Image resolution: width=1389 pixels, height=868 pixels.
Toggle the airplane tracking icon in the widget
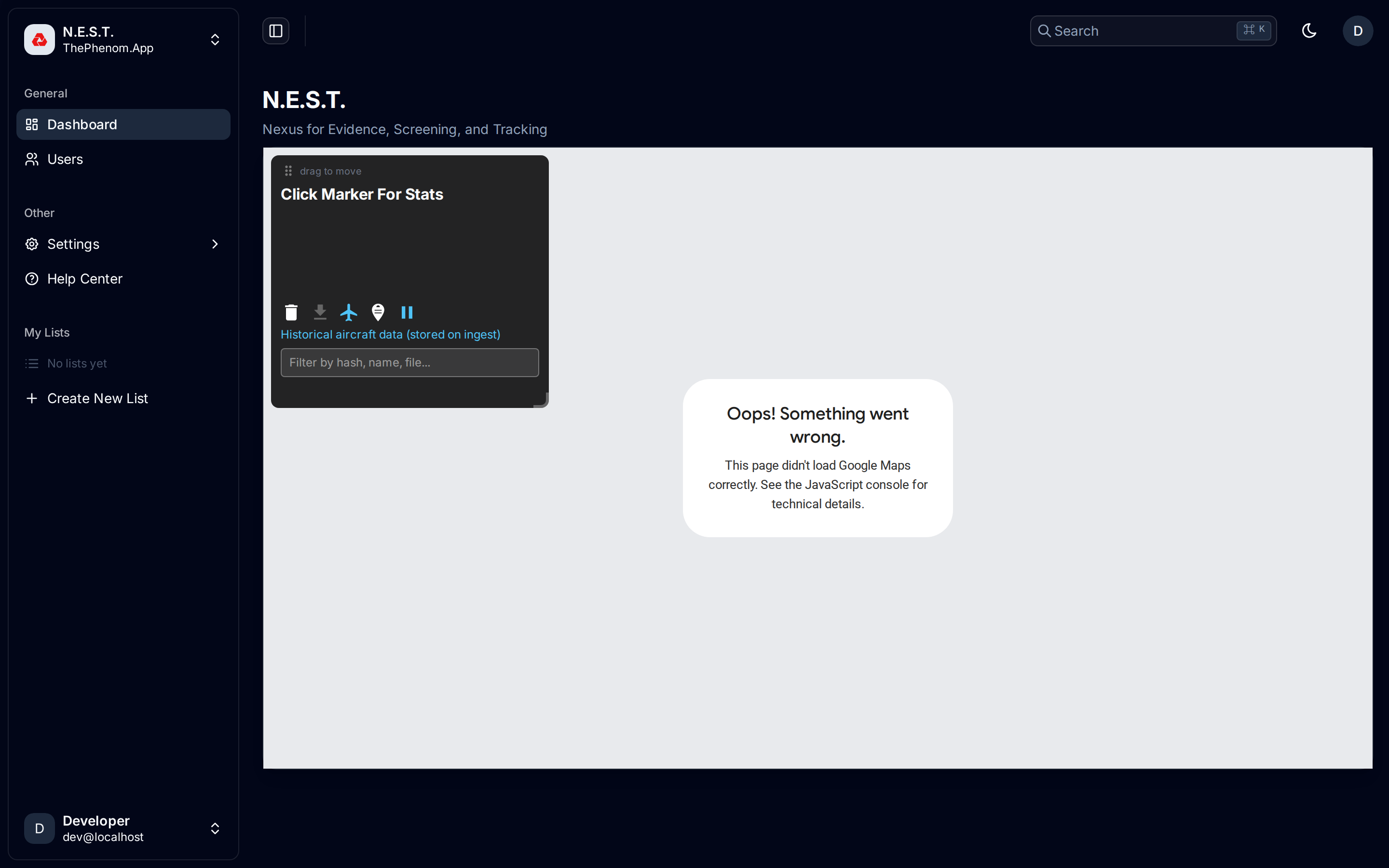[x=349, y=312]
